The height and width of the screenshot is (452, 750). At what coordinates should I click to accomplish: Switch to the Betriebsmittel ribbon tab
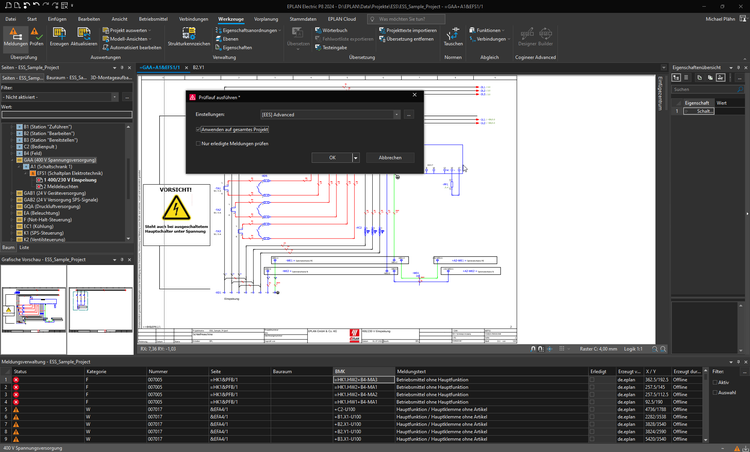[x=153, y=19]
